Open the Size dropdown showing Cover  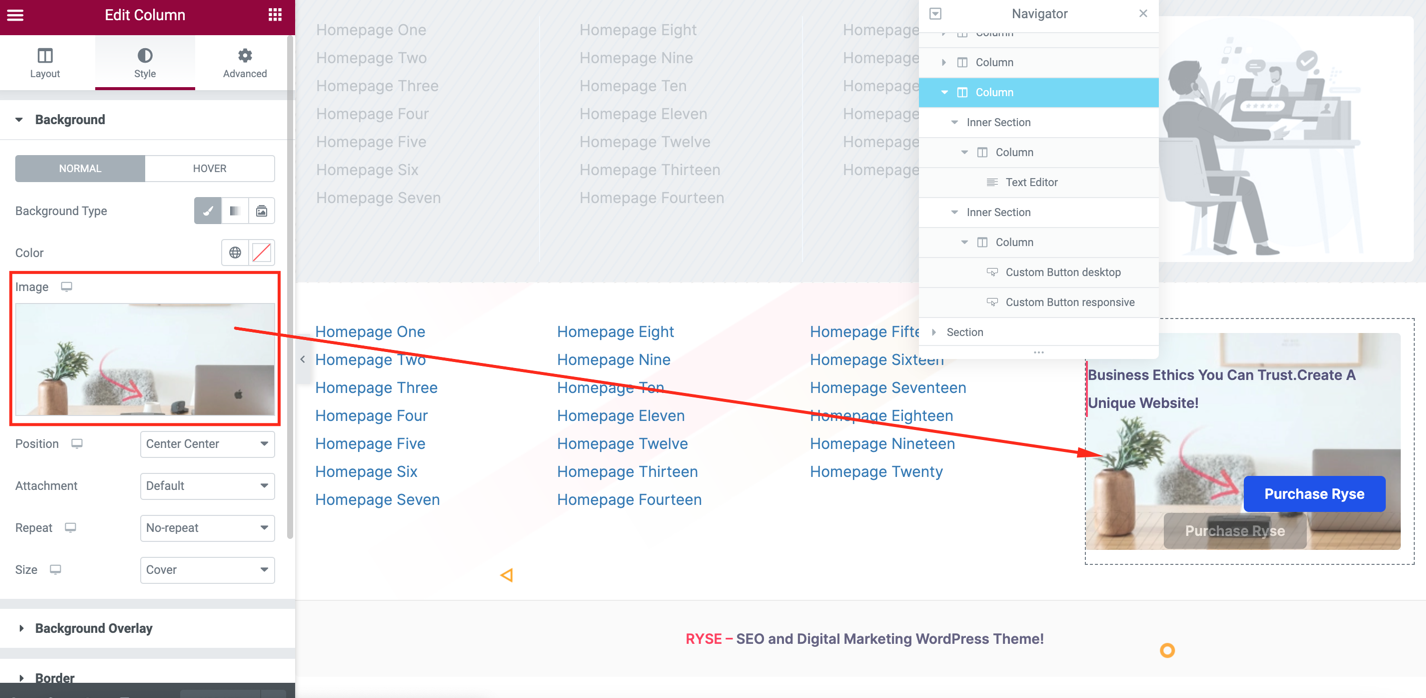207,570
